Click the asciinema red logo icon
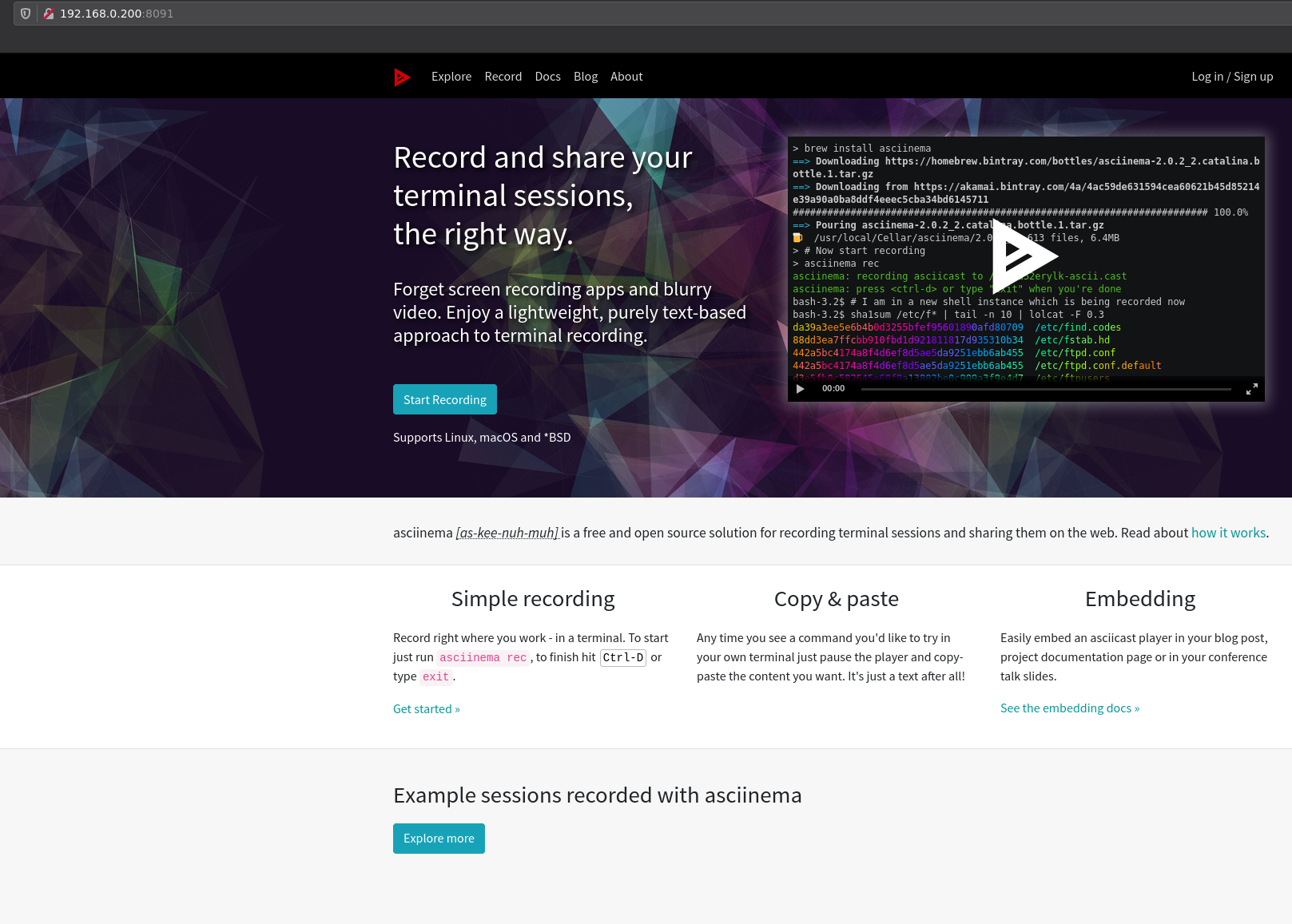Screen dimensions: 1292x924 tap(402, 77)
